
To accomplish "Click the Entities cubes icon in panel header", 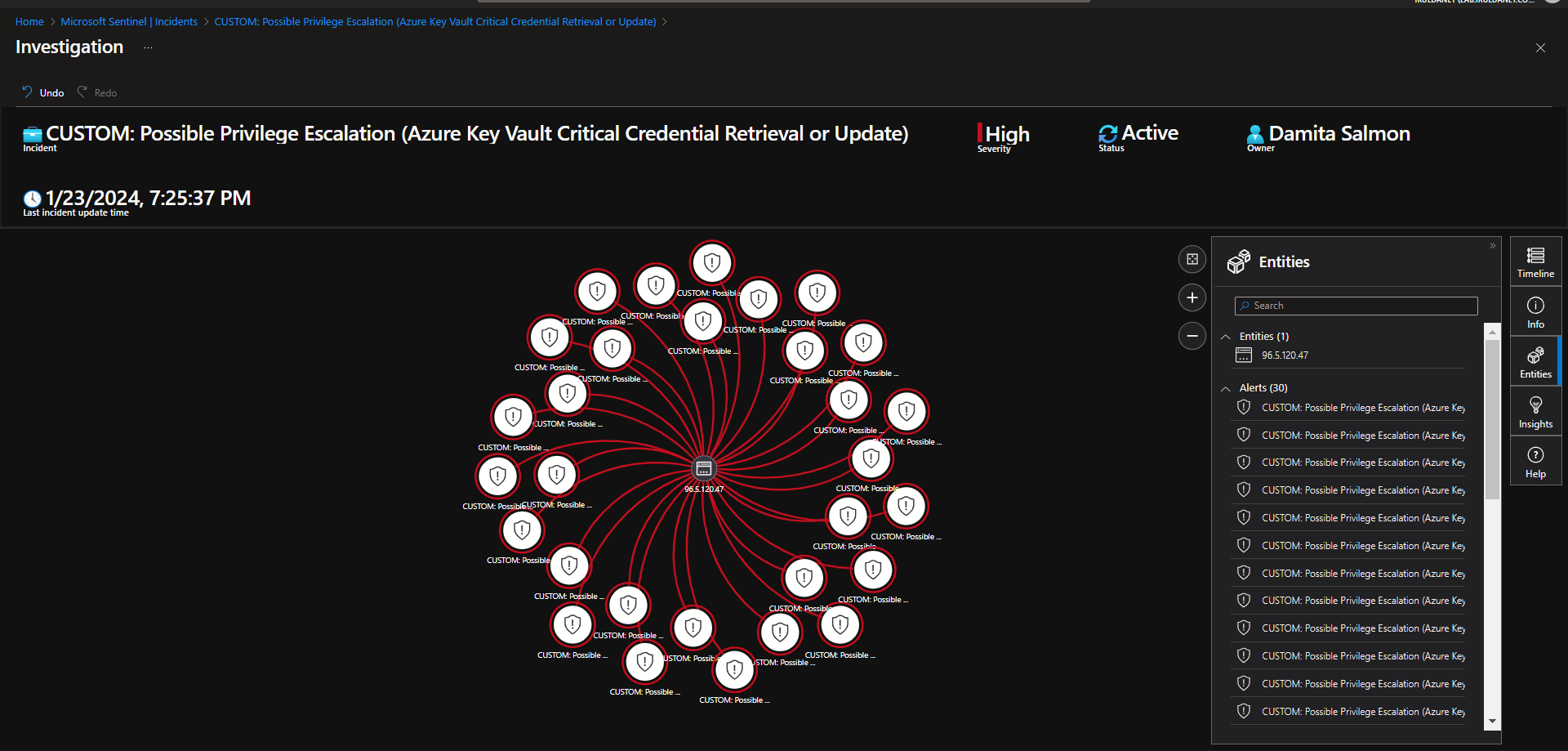I will 1239,262.
